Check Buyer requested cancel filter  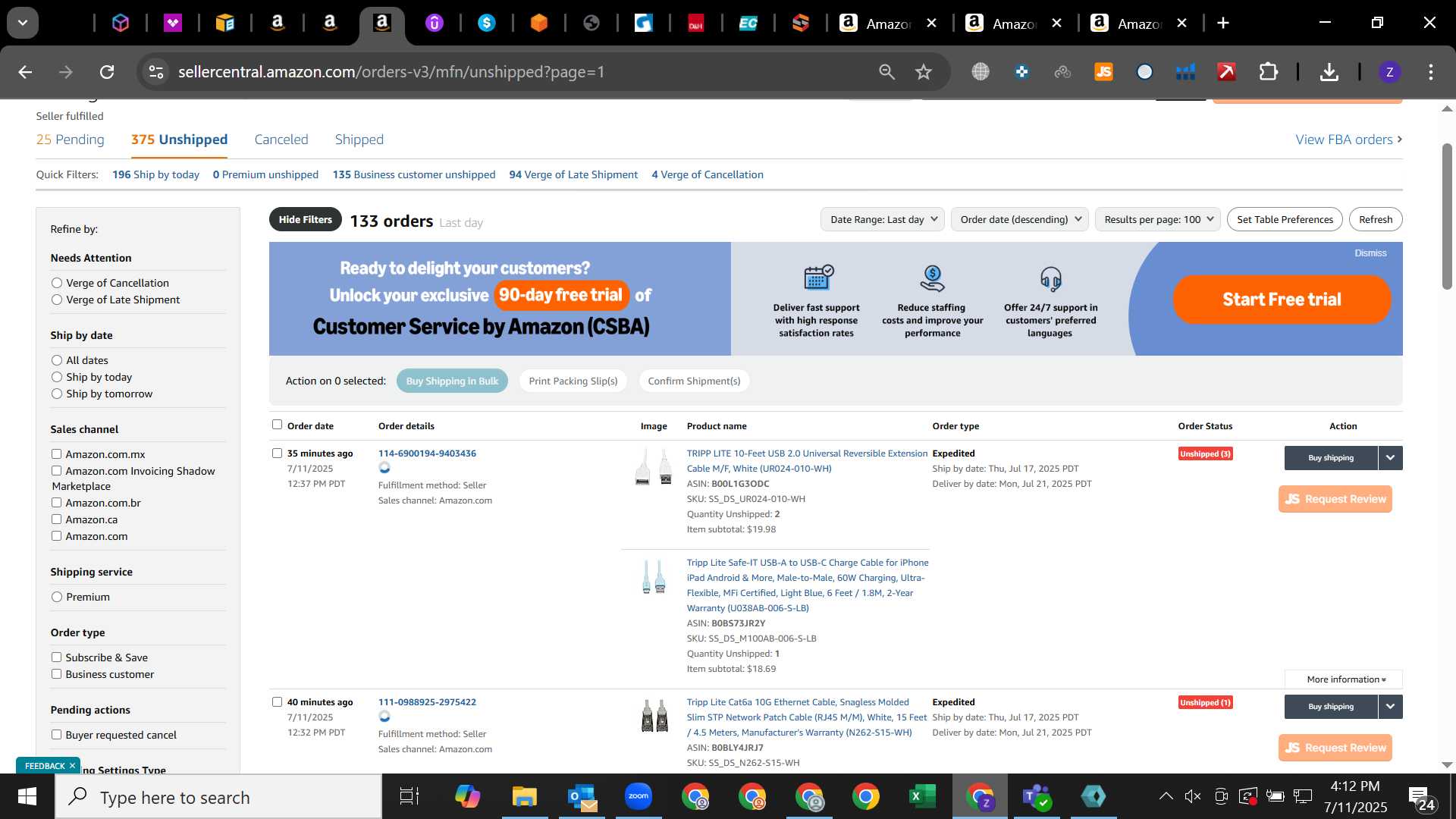pos(56,735)
